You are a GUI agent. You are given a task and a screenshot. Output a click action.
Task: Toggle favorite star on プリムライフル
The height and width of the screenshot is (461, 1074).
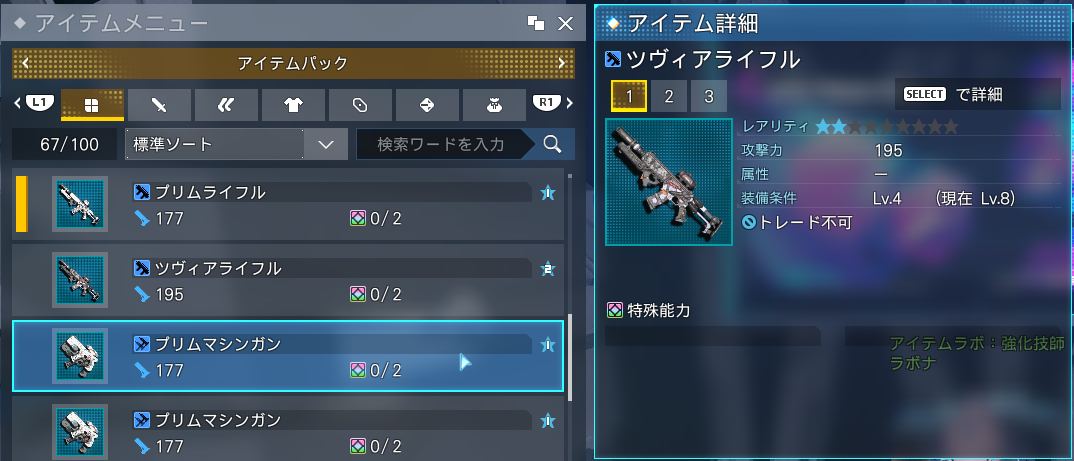point(547,194)
